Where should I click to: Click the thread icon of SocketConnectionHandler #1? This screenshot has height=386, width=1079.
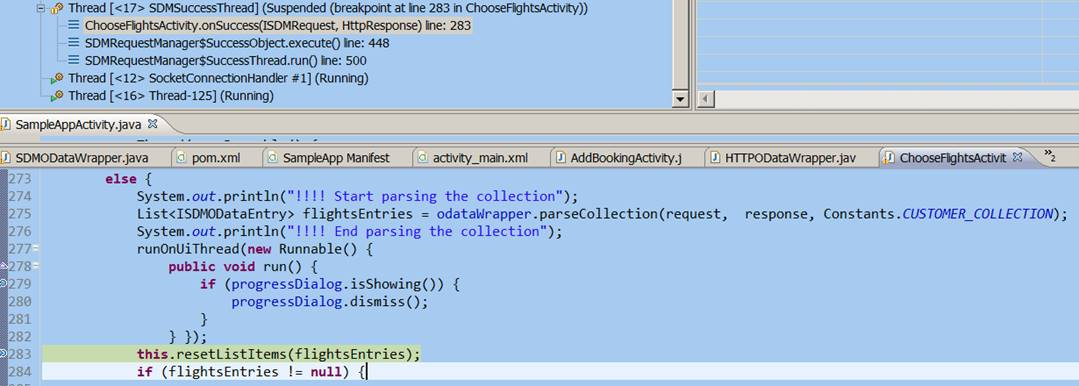[57, 78]
